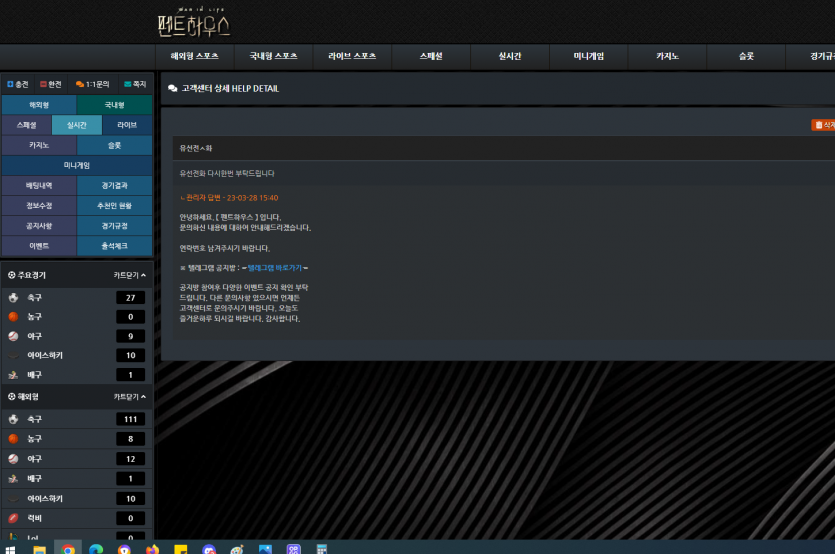835x554 pixels.
Task: Click the 충전 deposit icon
Action: click(10, 85)
